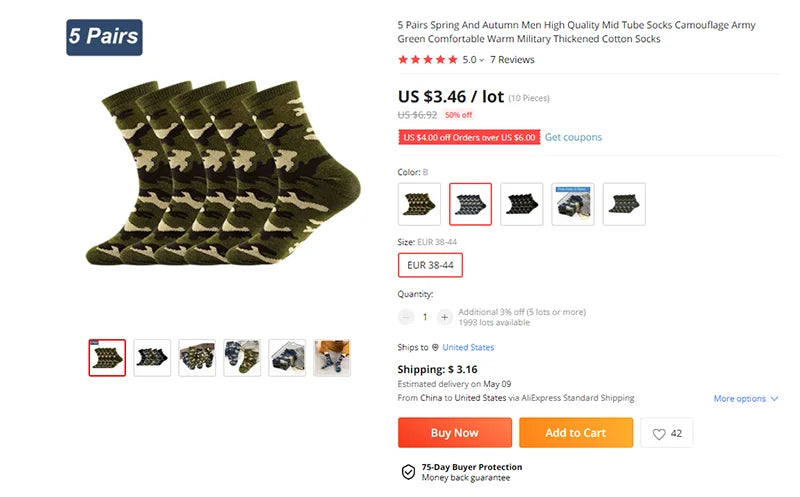Expand the 5.0 rating dropdown arrow
This screenshot has height=497, width=800.
click(x=481, y=60)
